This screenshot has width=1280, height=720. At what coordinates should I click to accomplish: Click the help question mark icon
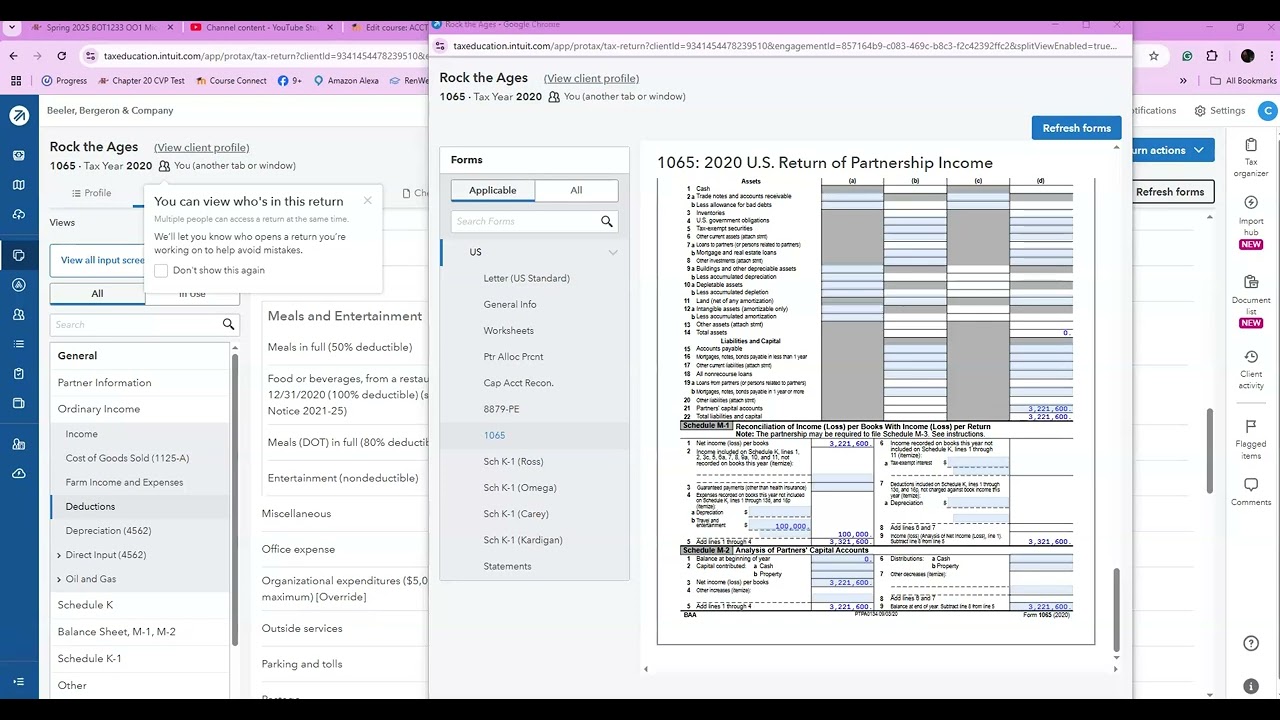[x=1251, y=643]
